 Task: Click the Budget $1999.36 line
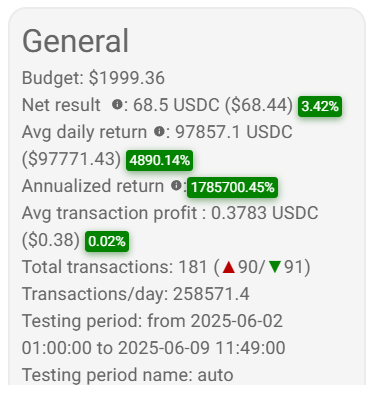click(x=93, y=78)
